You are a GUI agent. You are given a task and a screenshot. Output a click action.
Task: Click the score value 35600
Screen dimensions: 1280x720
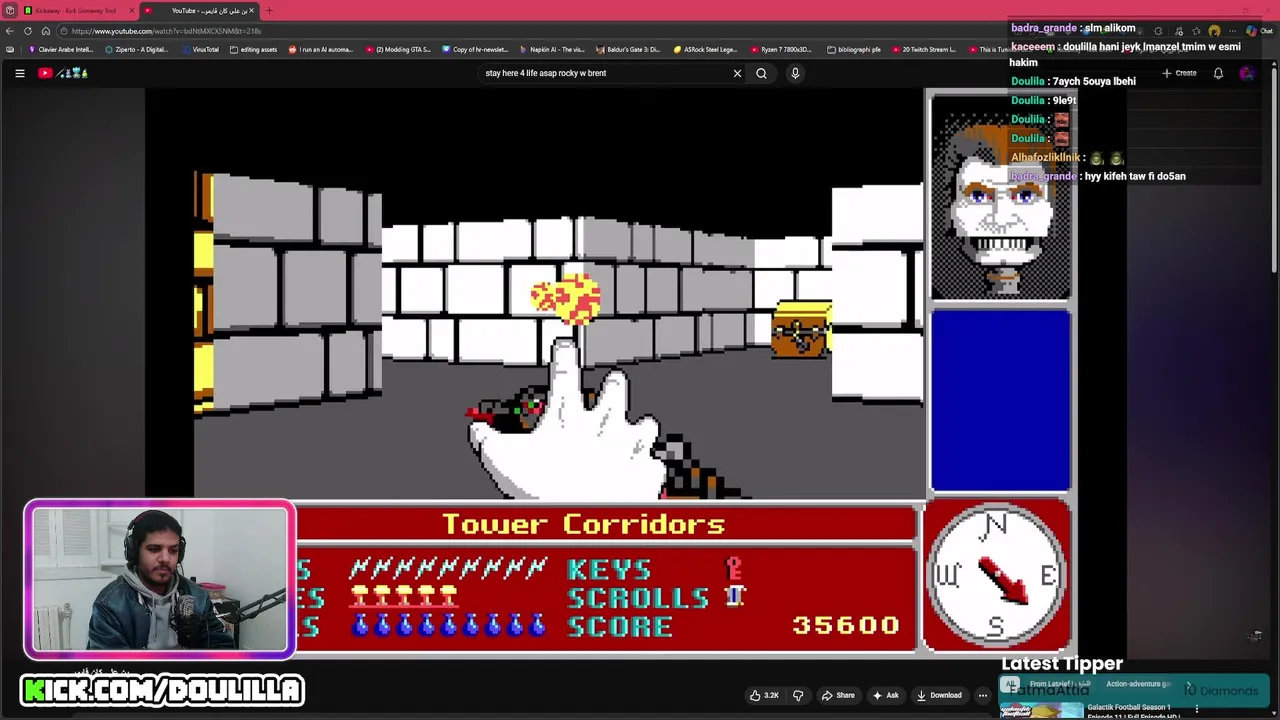(846, 626)
